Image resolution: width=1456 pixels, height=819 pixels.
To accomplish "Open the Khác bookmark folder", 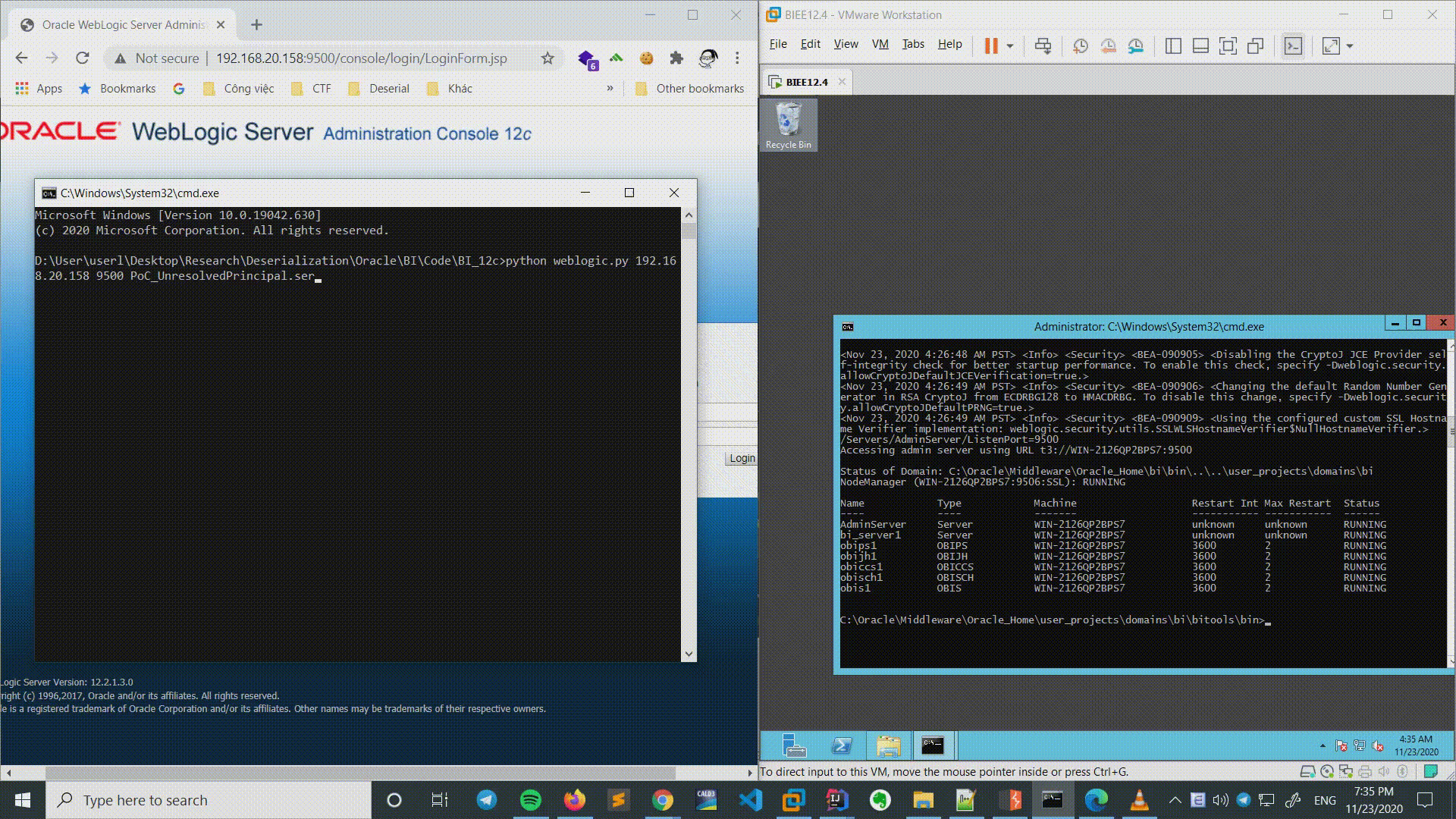I will tap(449, 89).
